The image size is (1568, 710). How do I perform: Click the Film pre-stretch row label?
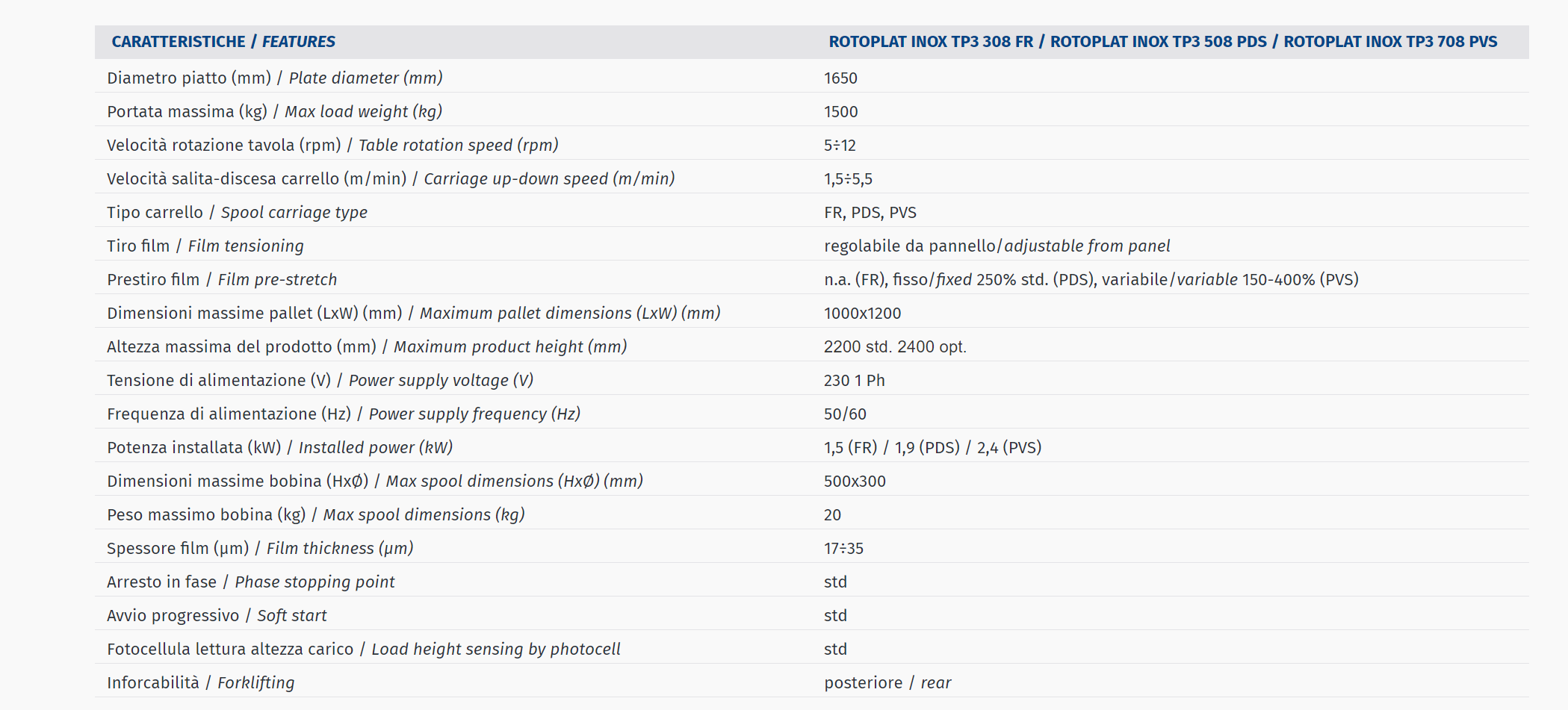click(222, 279)
